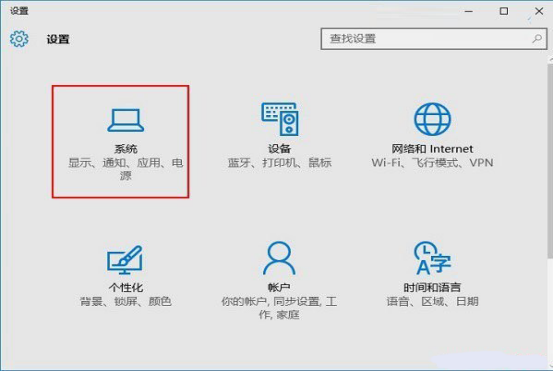Image resolution: width=554 pixels, height=372 pixels.
Task: Click the 网络和 Internet title
Action: (432, 149)
